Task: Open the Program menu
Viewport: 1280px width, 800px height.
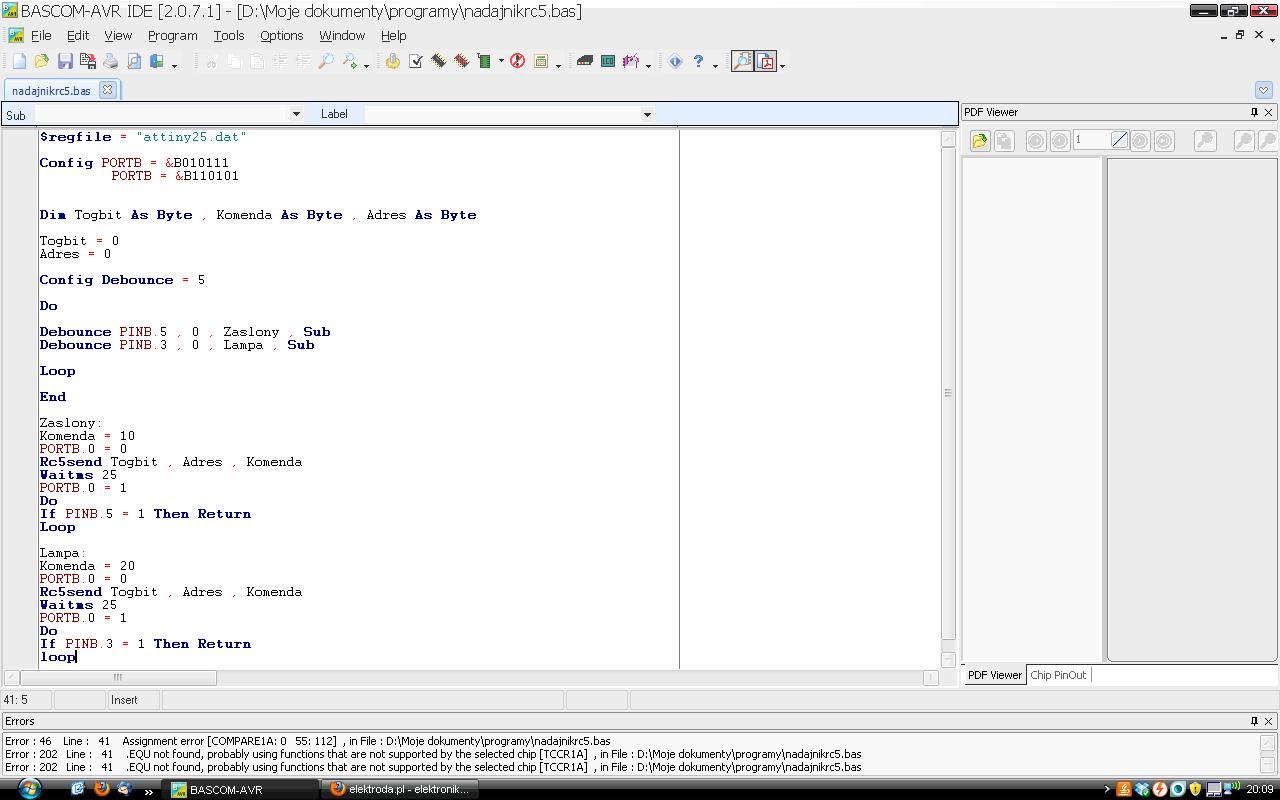Action: coord(172,35)
